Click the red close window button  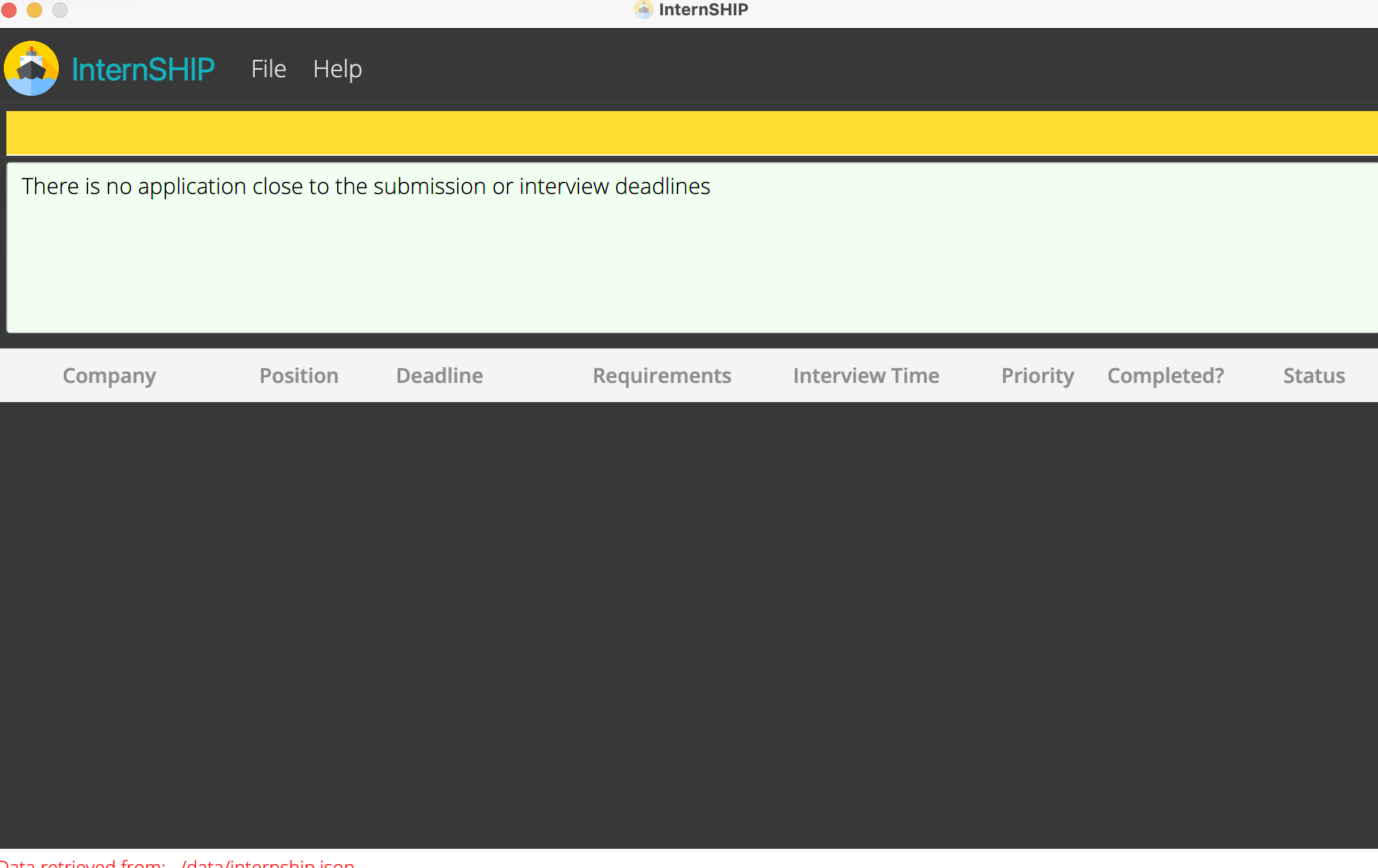coord(9,10)
